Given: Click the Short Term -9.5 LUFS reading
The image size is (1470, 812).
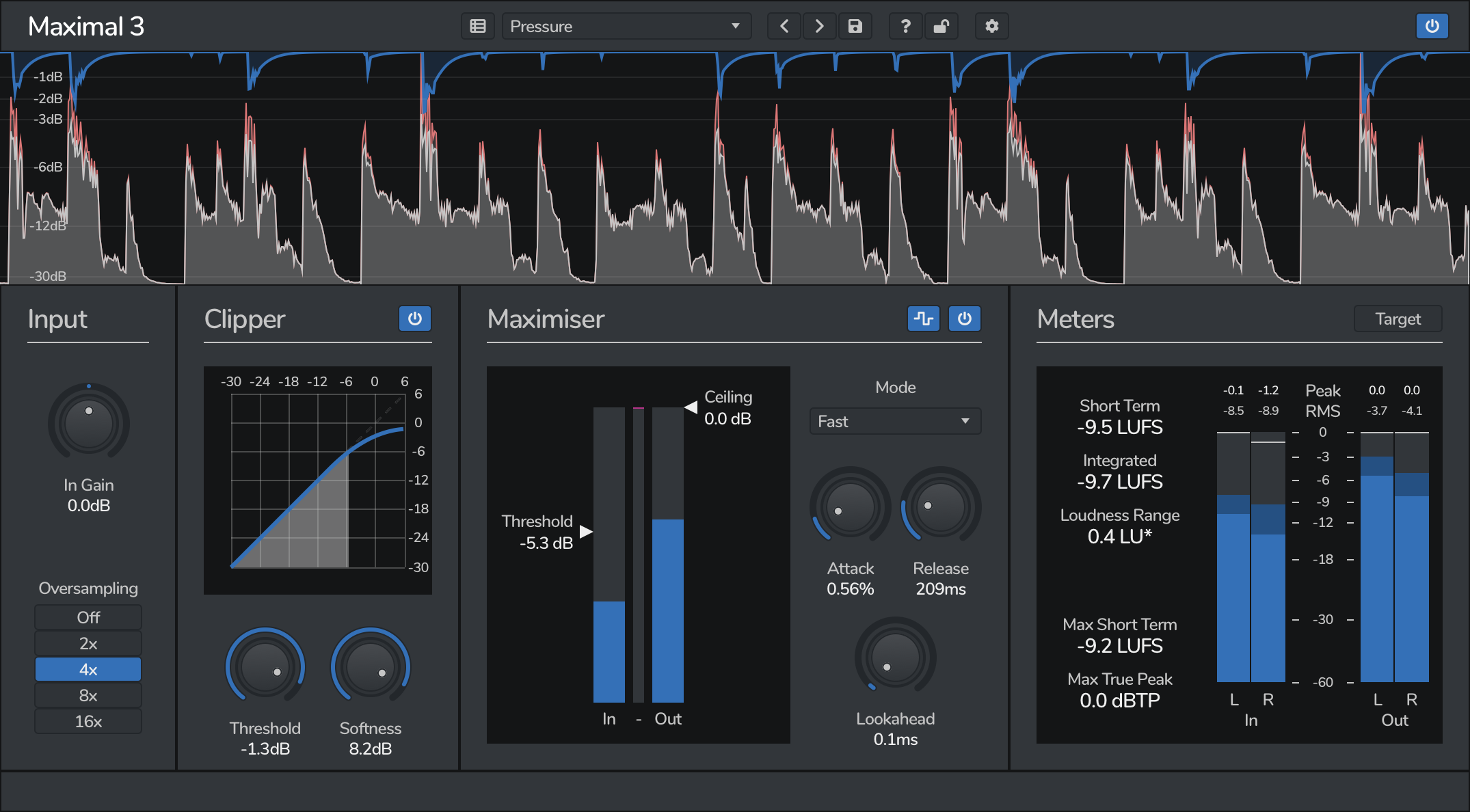Looking at the screenshot, I should click(x=1120, y=427).
